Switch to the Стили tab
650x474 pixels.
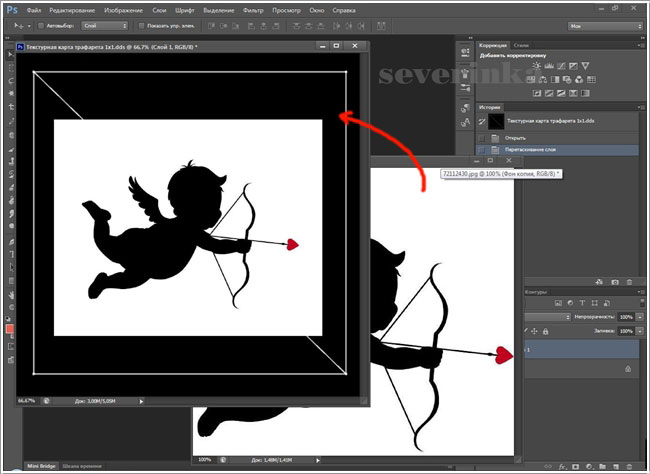(522, 46)
